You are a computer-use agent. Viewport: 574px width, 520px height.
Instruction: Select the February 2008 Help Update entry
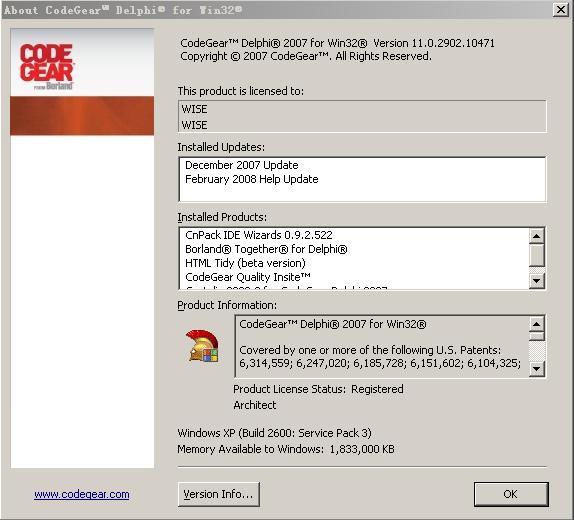click(251, 179)
